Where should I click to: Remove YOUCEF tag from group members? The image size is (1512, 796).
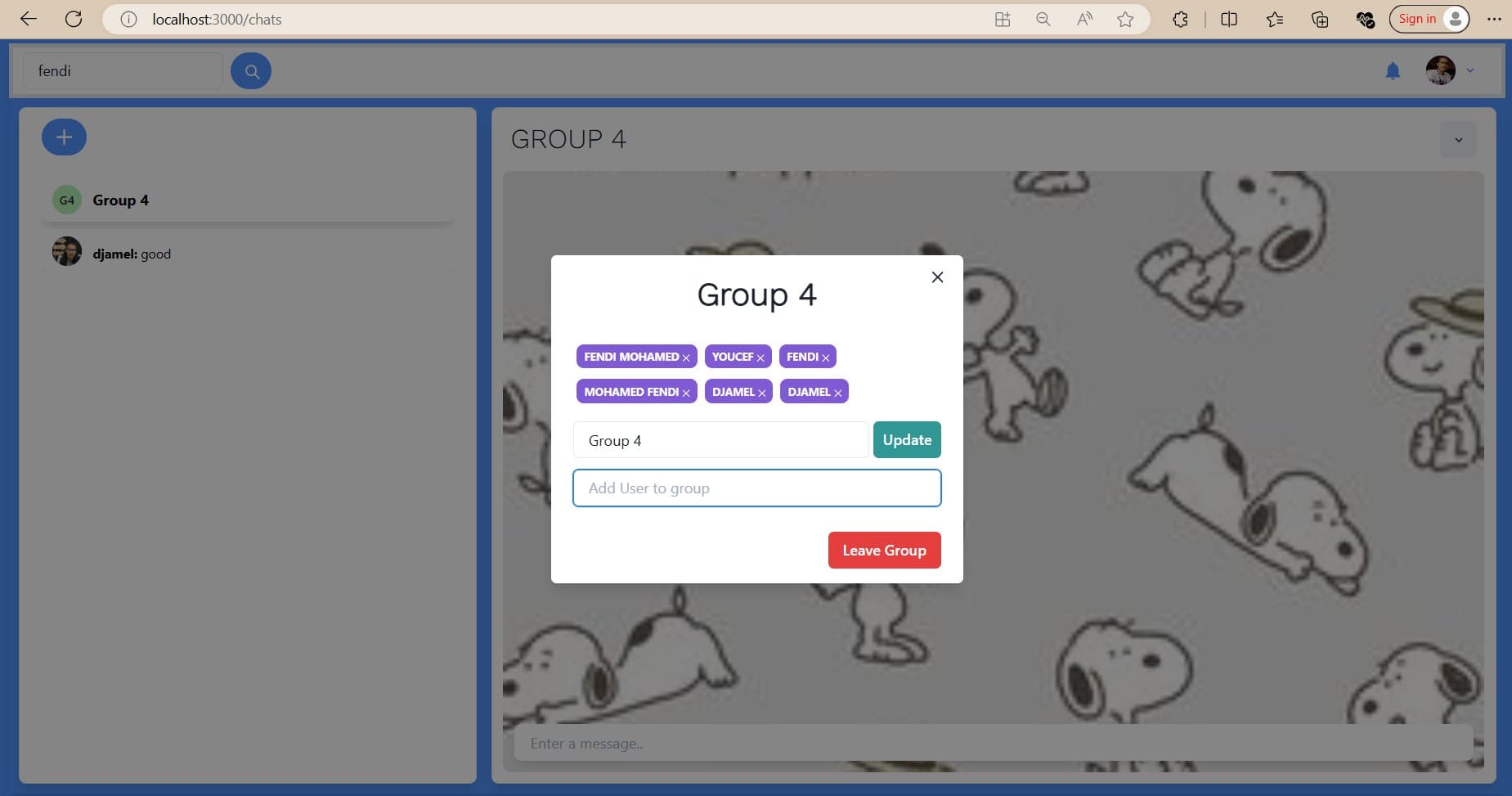click(760, 358)
